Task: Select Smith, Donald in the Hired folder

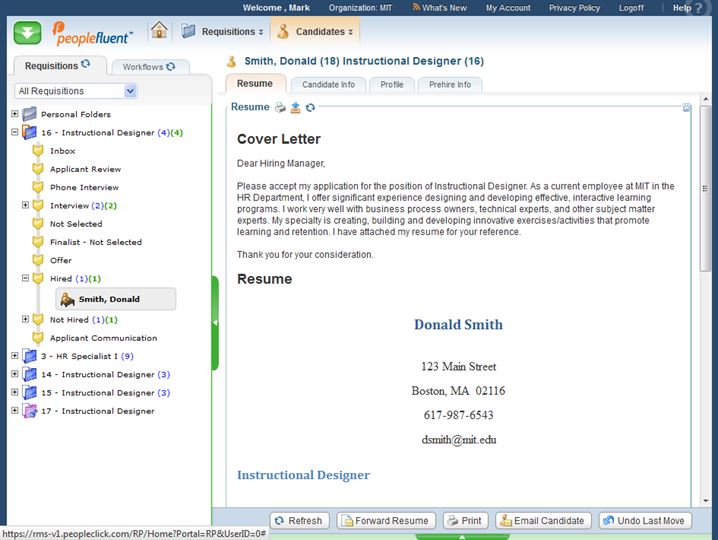Action: [109, 299]
